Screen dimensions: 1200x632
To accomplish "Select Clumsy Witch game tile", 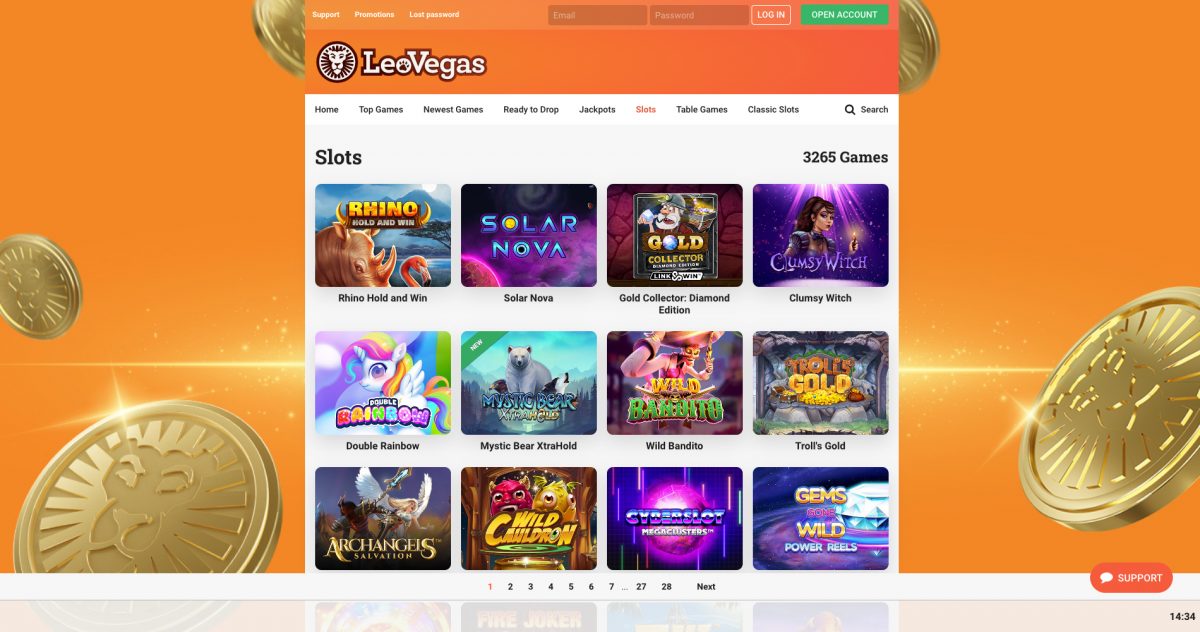I will coord(821,236).
